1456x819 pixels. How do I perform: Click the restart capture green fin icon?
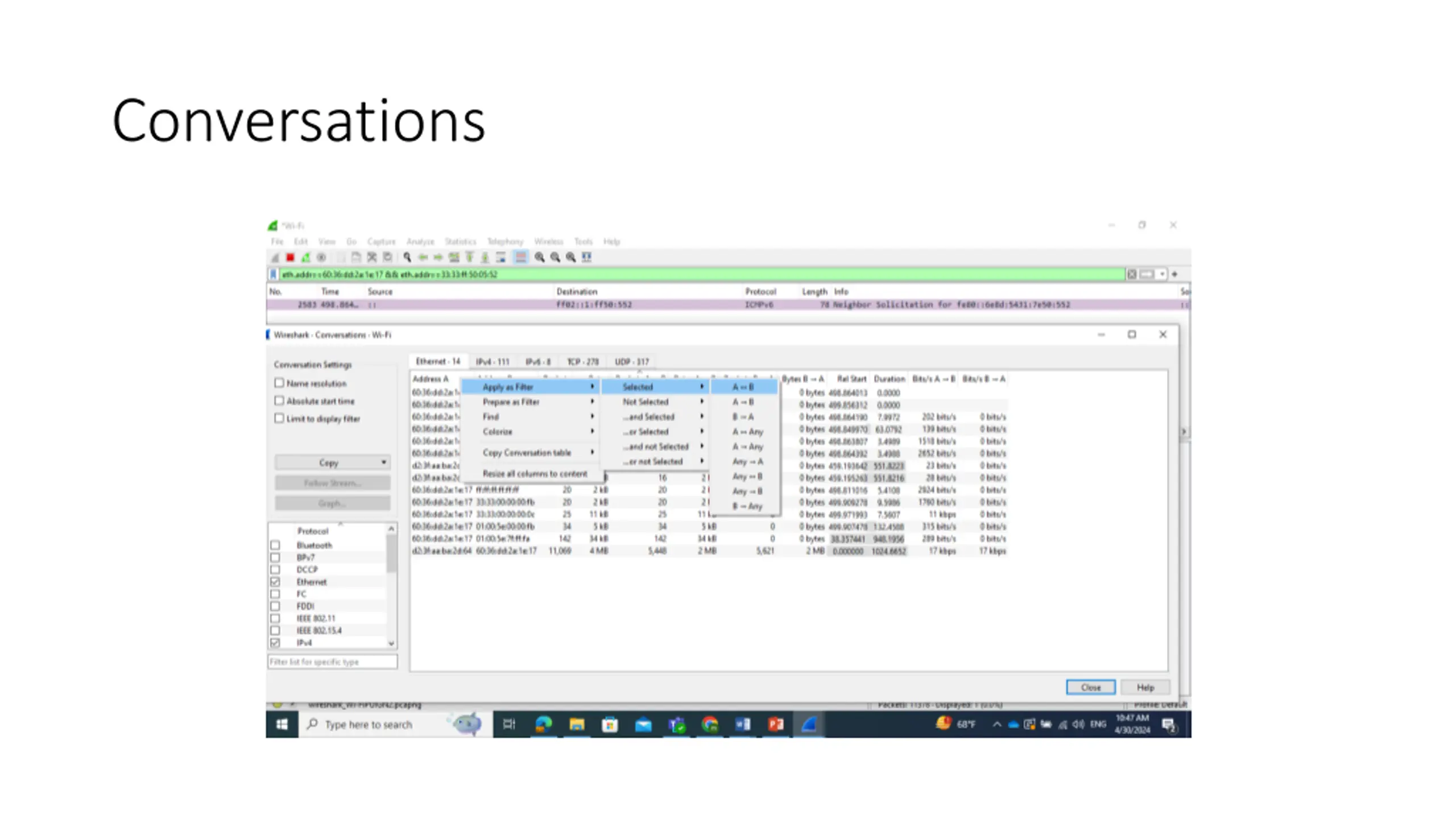[306, 258]
